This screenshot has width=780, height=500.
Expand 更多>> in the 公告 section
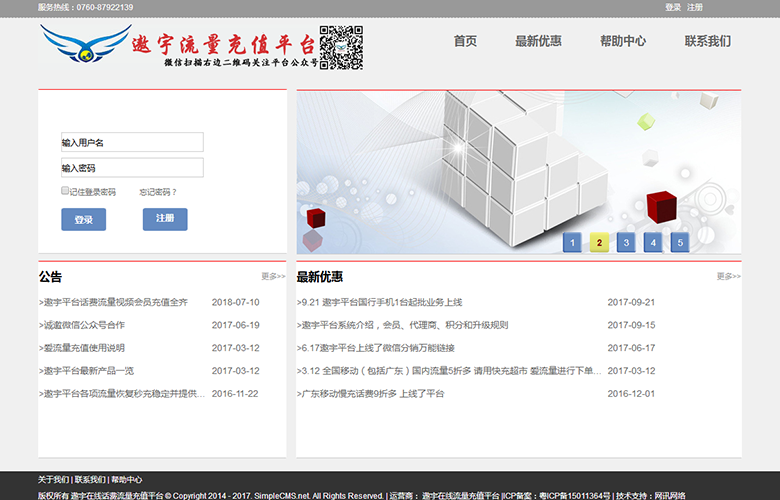click(x=273, y=277)
